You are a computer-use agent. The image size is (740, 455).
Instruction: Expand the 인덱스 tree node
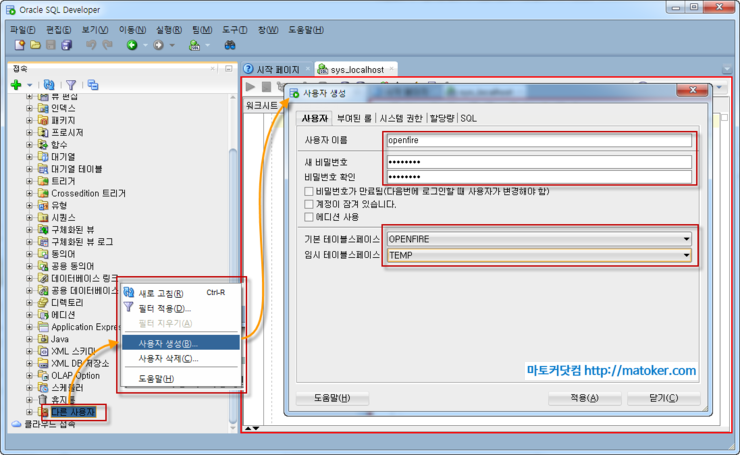[x=29, y=108]
